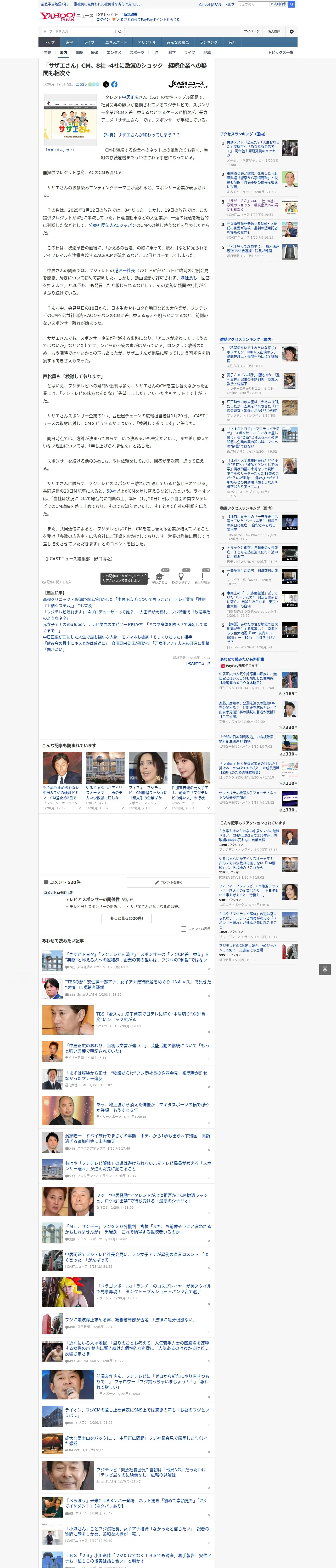Select the エキスパート navigation tab
Viewport: 336px width, 1568px height.
tap(116, 43)
